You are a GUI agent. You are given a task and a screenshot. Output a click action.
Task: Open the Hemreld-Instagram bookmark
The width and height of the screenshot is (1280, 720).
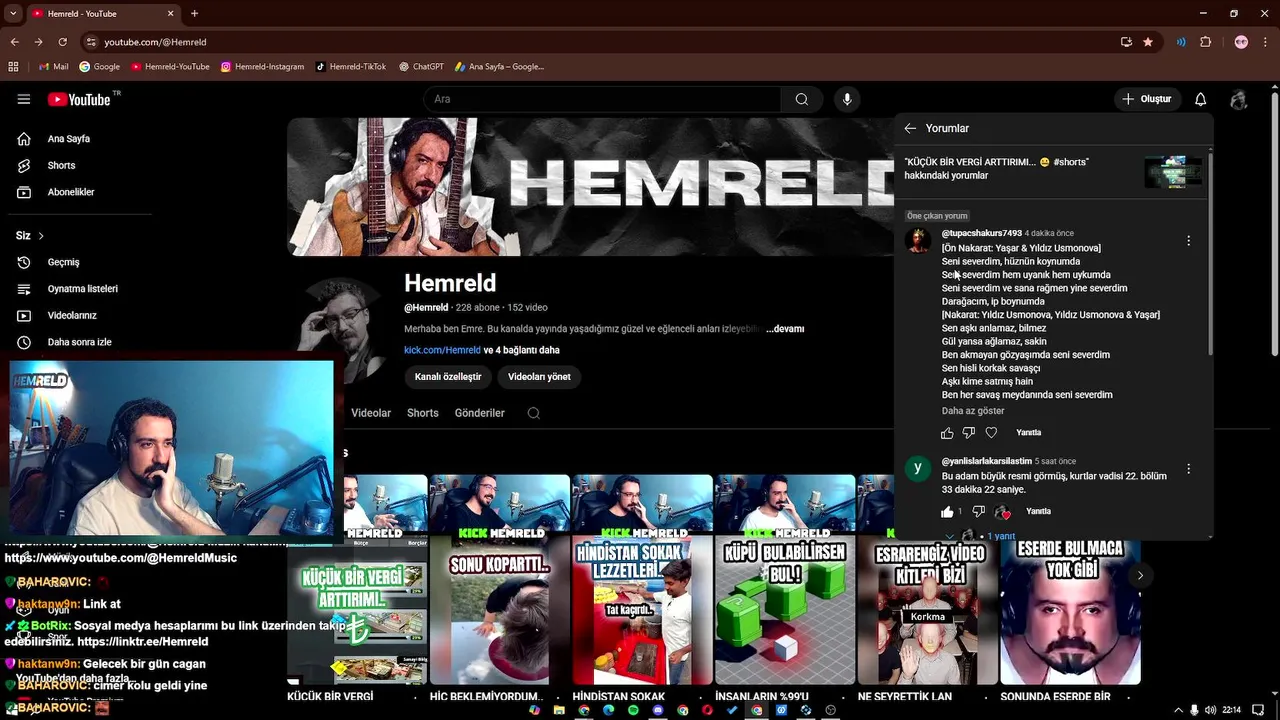coord(263,67)
